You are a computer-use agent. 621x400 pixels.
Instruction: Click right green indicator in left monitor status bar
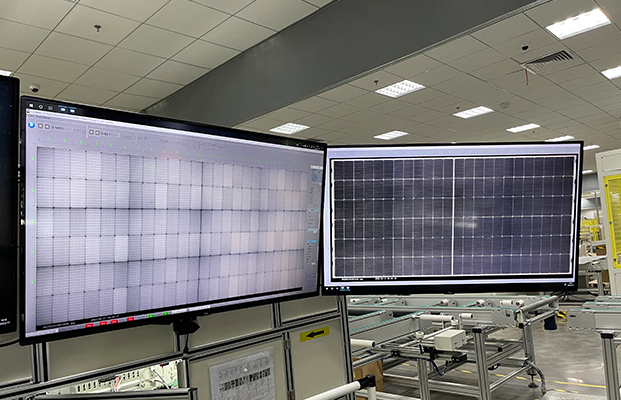pos(166,314)
